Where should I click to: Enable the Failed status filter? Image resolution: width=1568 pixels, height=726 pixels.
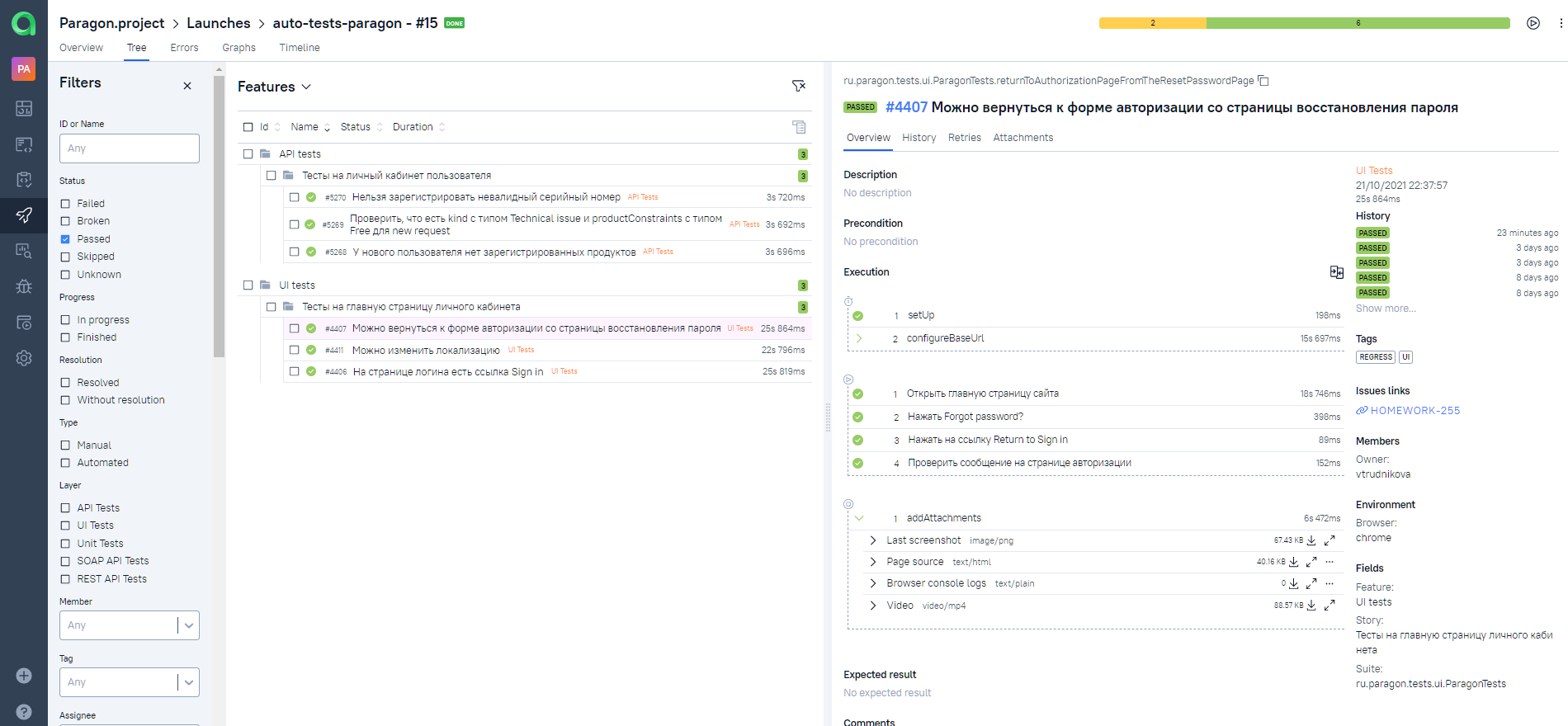click(x=65, y=204)
